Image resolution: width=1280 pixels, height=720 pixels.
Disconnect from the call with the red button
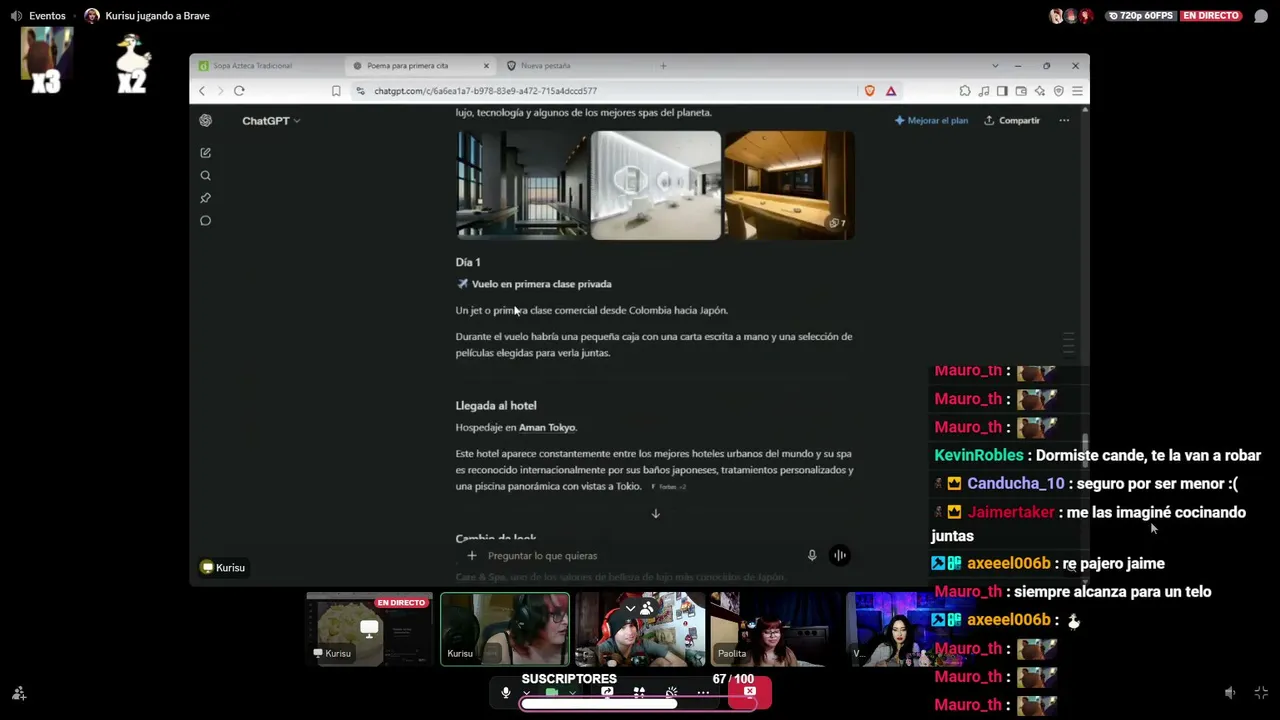[x=749, y=692]
